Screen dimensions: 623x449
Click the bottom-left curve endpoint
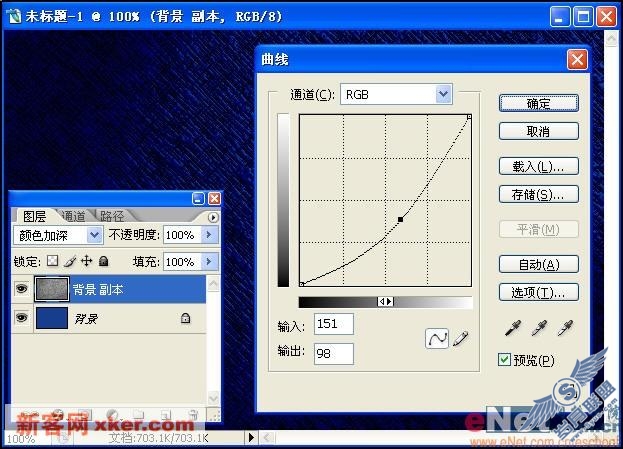click(x=302, y=284)
